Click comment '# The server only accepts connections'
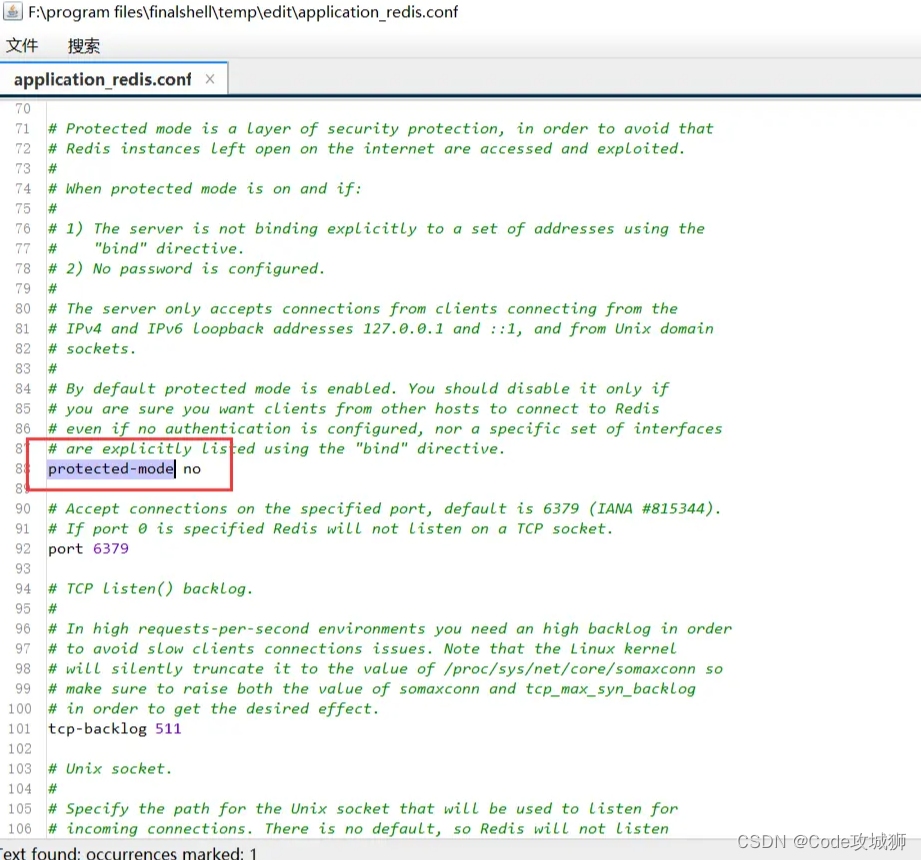This screenshot has height=860, width=921. tap(363, 309)
